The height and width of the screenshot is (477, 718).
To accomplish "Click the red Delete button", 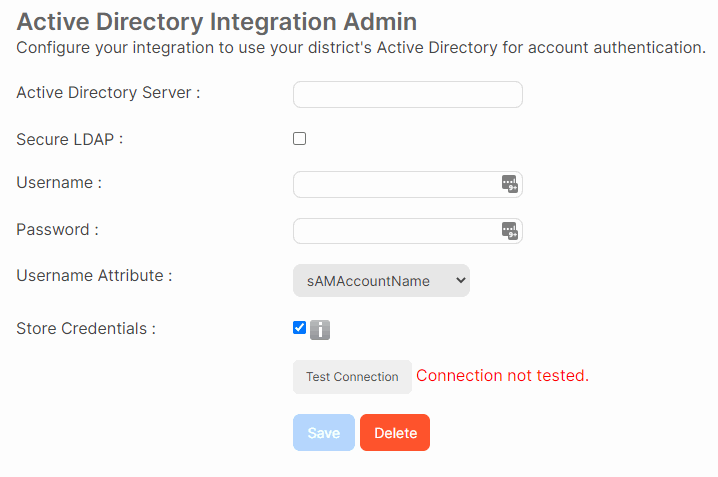I will pyautogui.click(x=395, y=433).
